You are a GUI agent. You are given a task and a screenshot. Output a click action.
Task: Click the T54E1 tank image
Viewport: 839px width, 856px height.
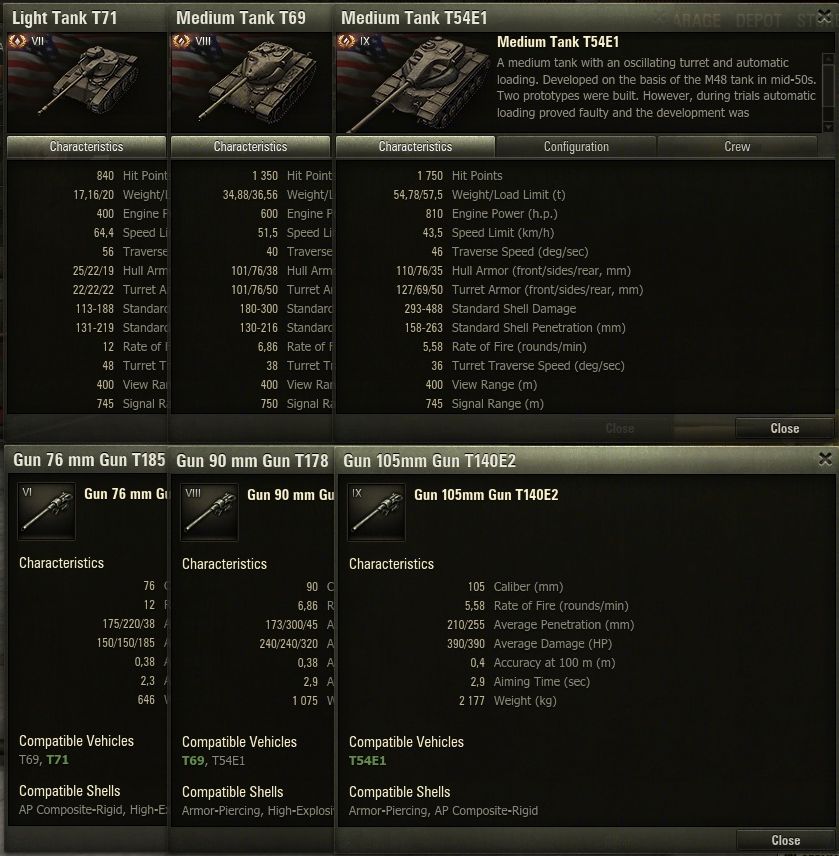(414, 82)
